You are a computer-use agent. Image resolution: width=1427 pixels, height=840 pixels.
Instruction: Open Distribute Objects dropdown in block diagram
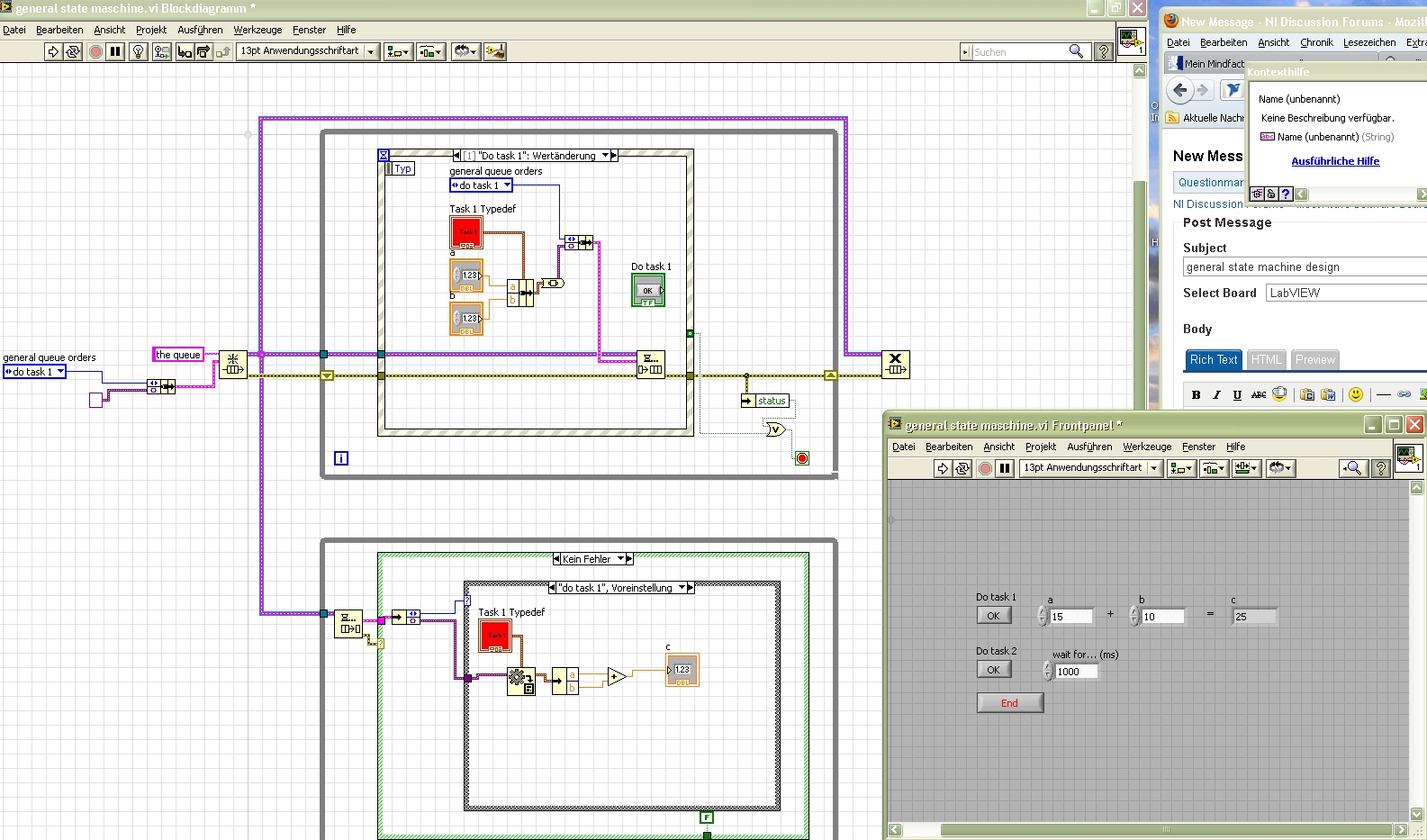click(431, 52)
